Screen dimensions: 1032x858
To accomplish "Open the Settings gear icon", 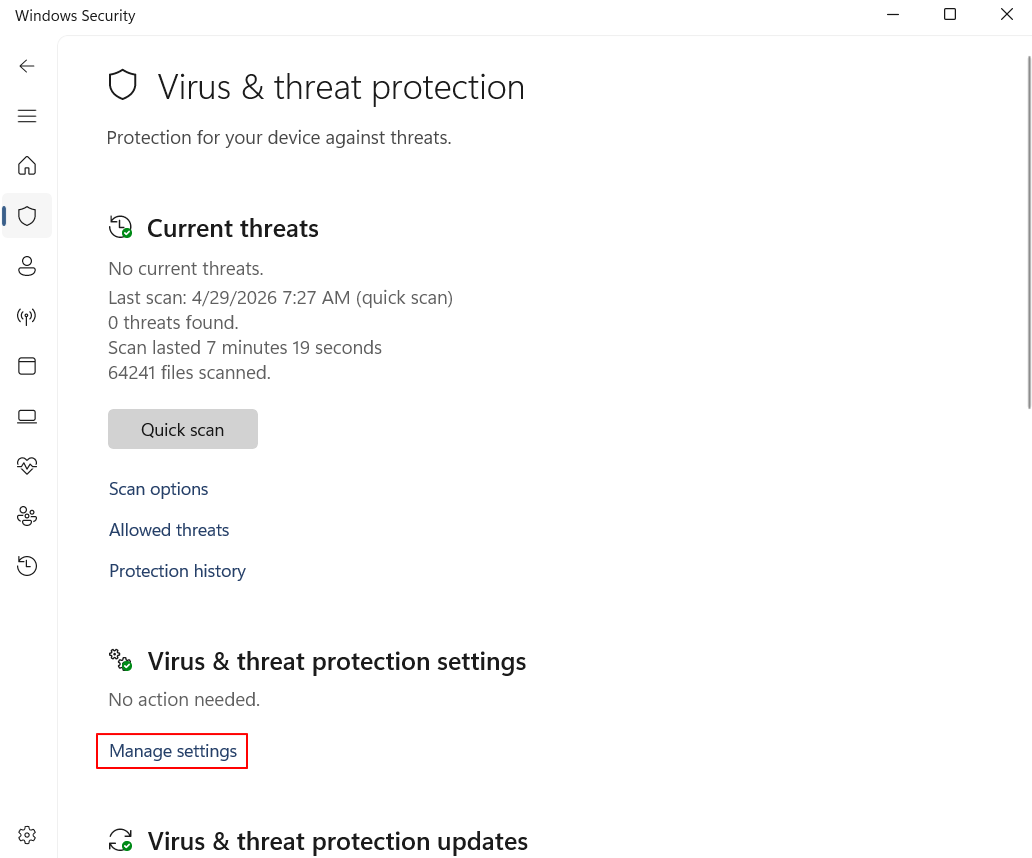I will tap(27, 835).
